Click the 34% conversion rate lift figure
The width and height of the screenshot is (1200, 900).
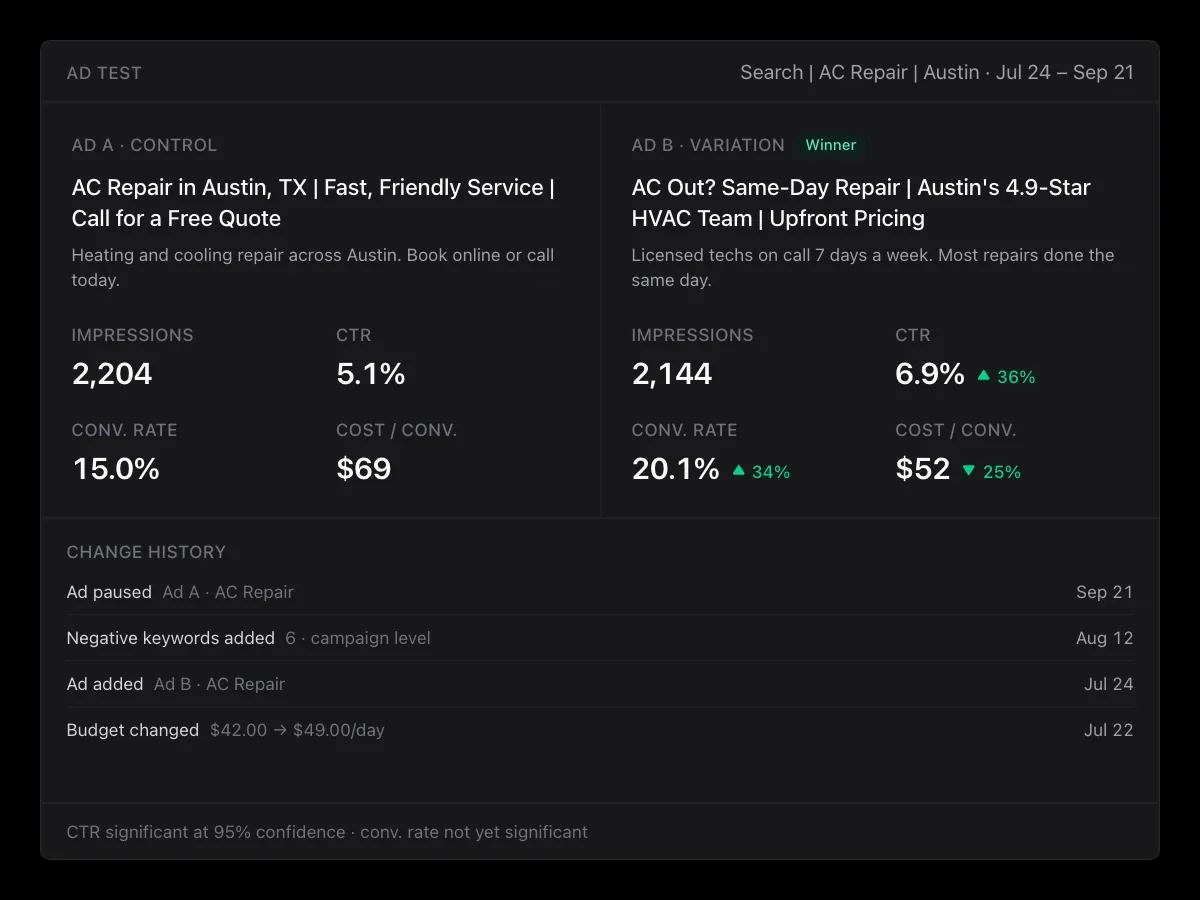[x=771, y=472]
